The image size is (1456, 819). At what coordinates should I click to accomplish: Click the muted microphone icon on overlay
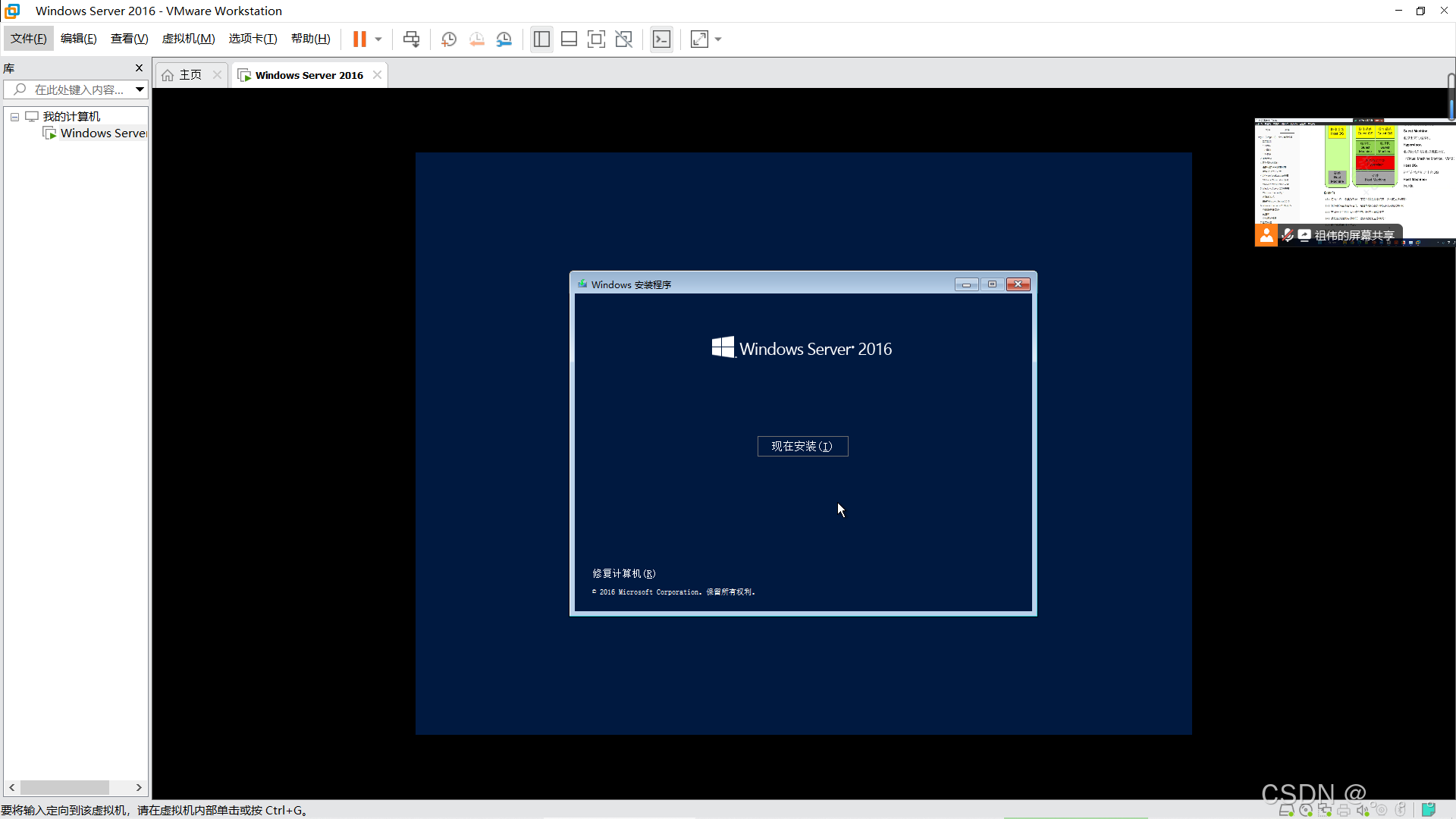(1287, 236)
